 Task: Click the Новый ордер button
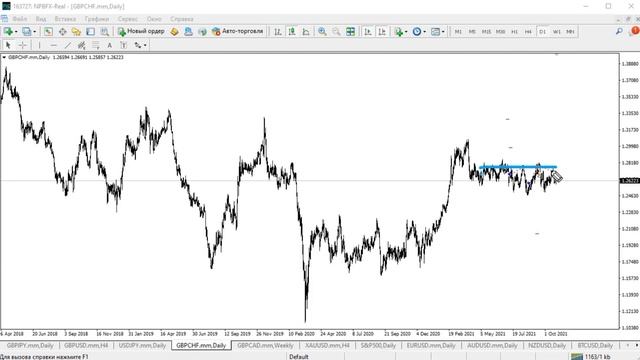[141, 31]
